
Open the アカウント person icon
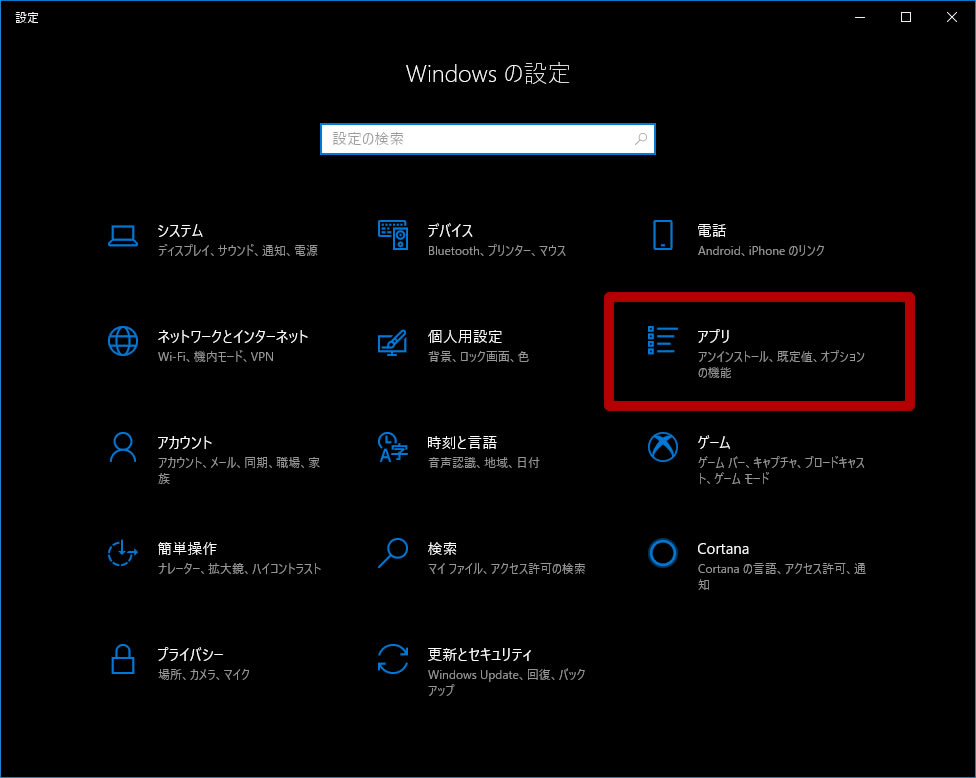click(x=123, y=448)
